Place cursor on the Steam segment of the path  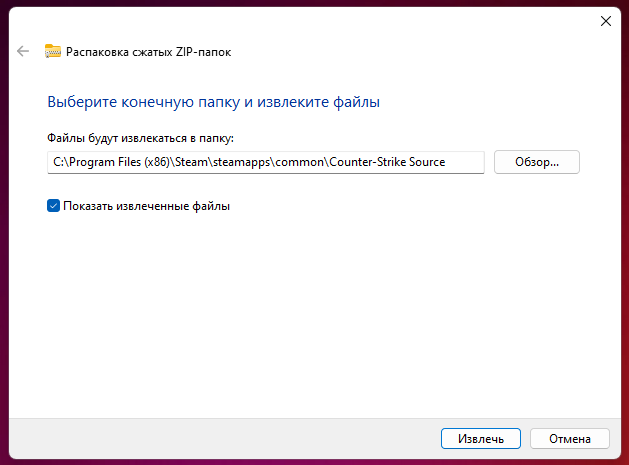pos(191,162)
